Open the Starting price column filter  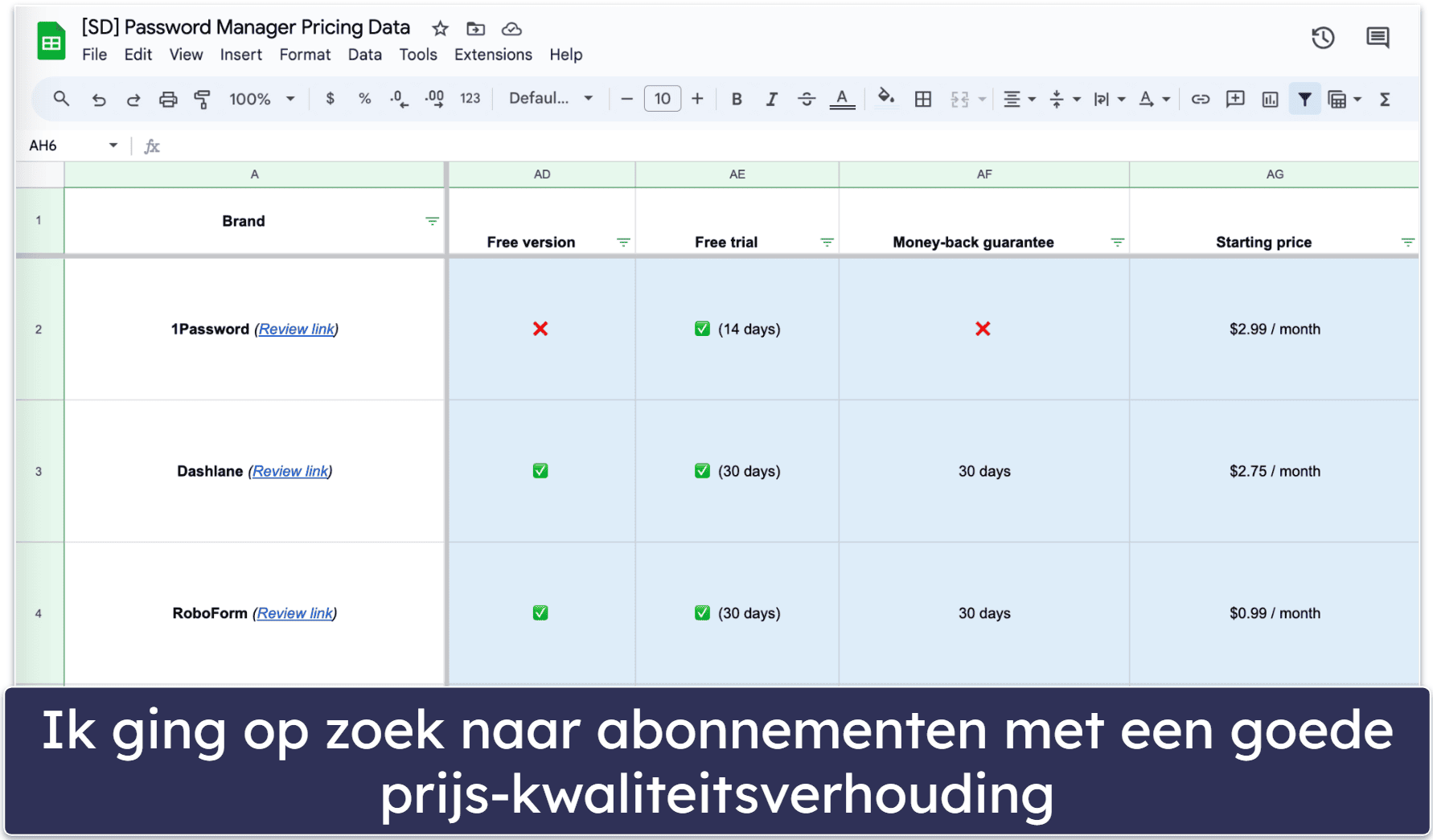pyautogui.click(x=1407, y=242)
